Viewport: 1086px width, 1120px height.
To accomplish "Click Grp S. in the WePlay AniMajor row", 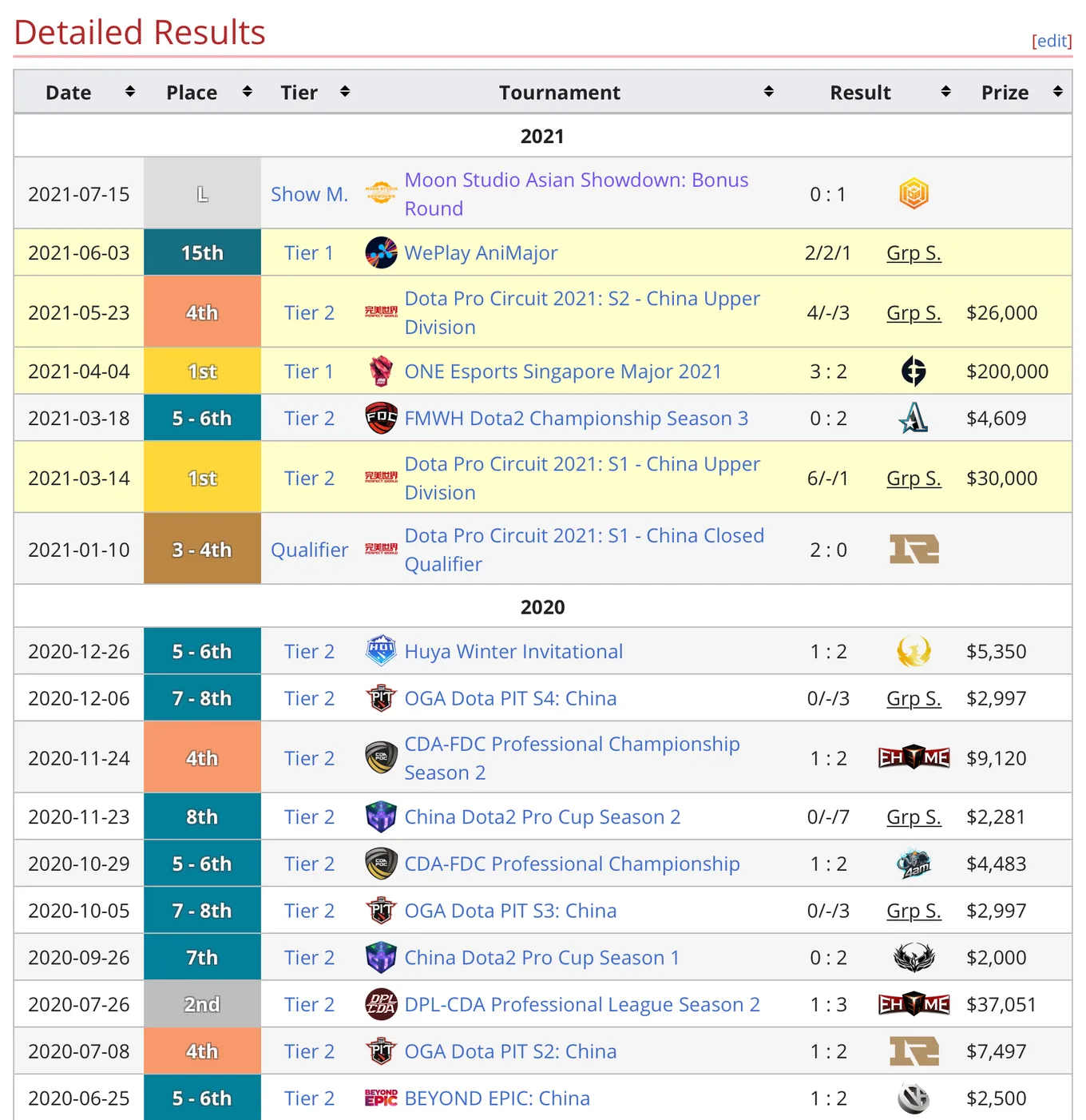I will (914, 253).
